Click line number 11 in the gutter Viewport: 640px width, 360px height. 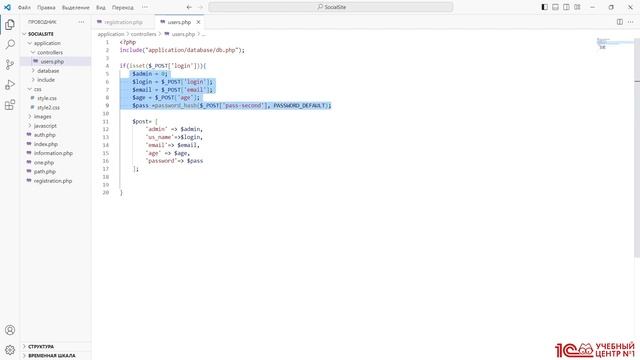pyautogui.click(x=106, y=121)
